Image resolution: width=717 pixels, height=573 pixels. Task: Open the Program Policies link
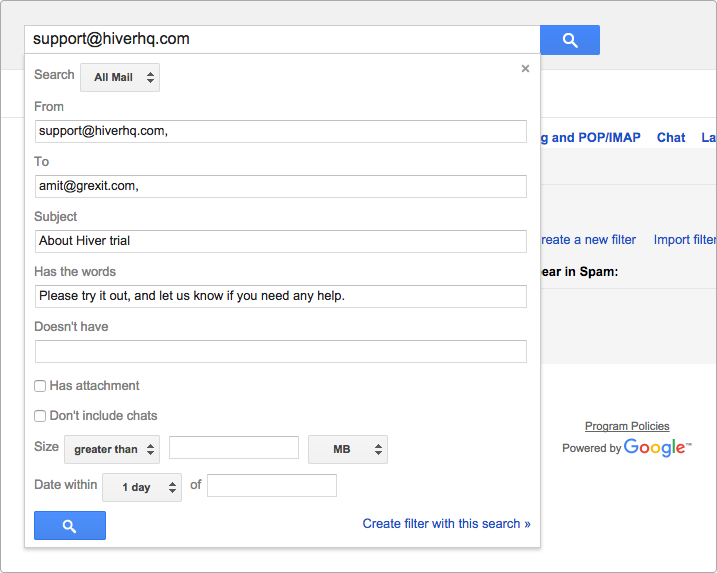(627, 426)
